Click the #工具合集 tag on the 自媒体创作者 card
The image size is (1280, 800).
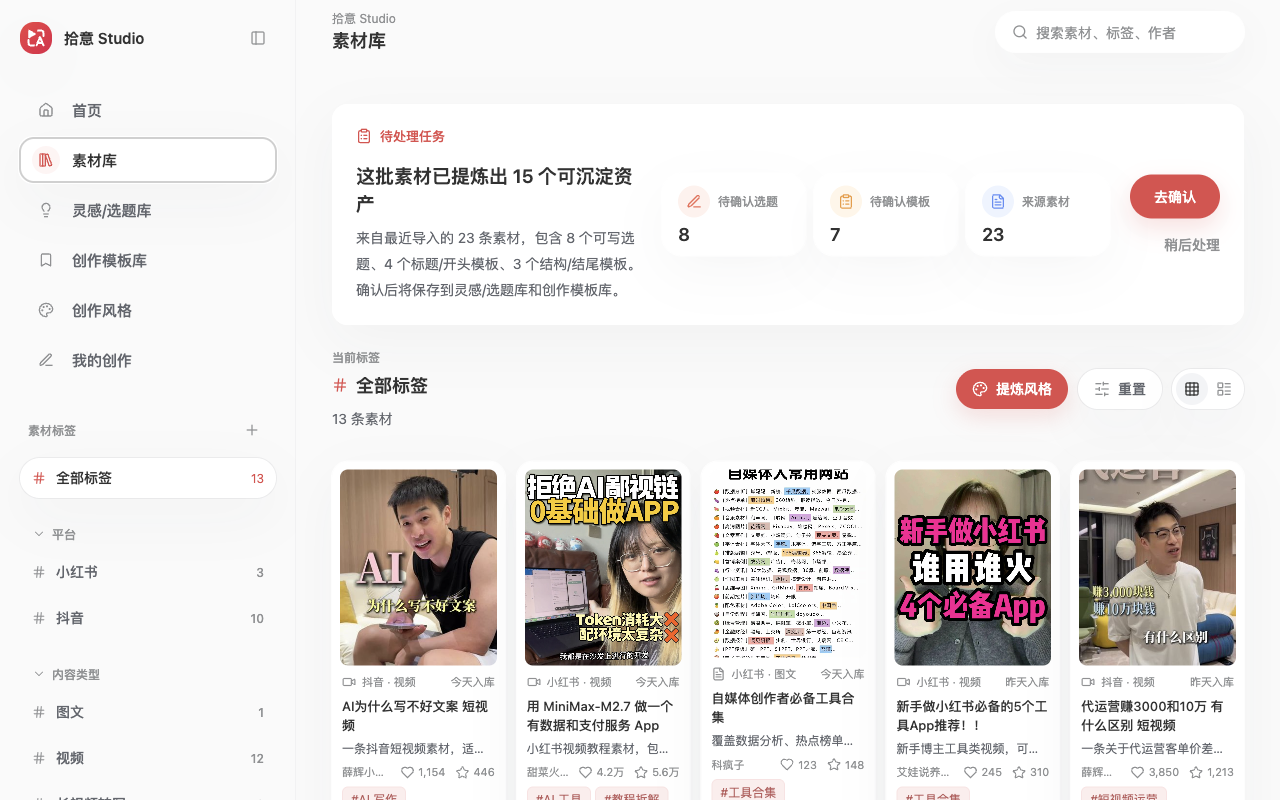click(748, 792)
